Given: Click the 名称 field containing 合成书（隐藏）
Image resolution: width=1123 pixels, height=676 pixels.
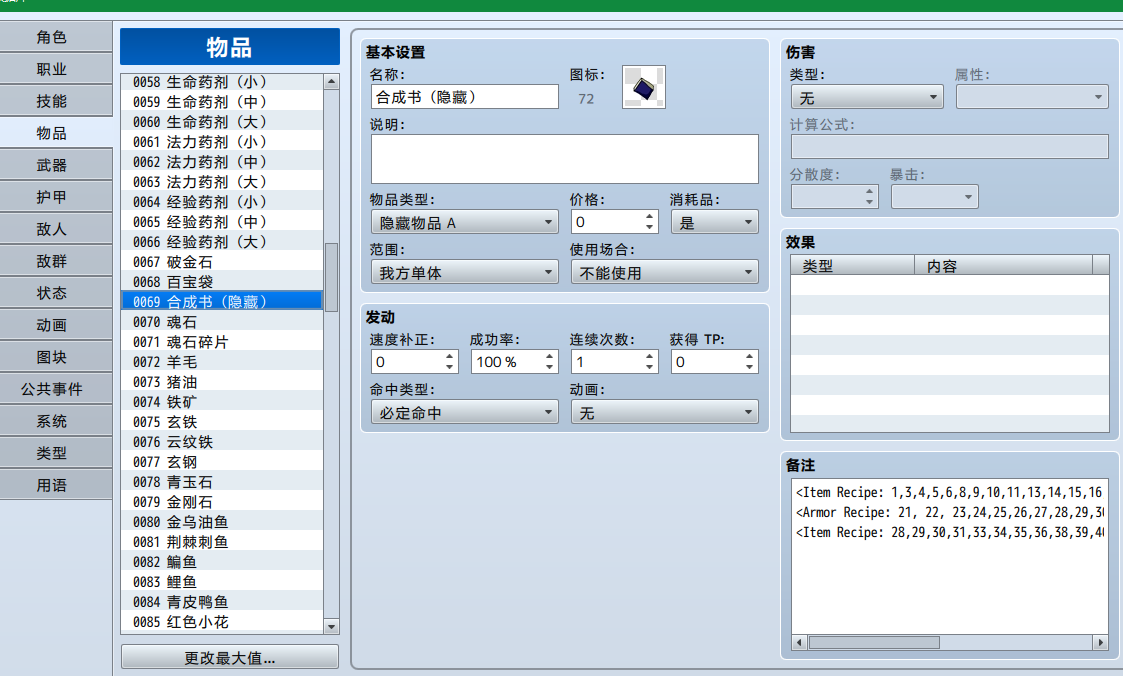Looking at the screenshot, I should (x=465, y=97).
